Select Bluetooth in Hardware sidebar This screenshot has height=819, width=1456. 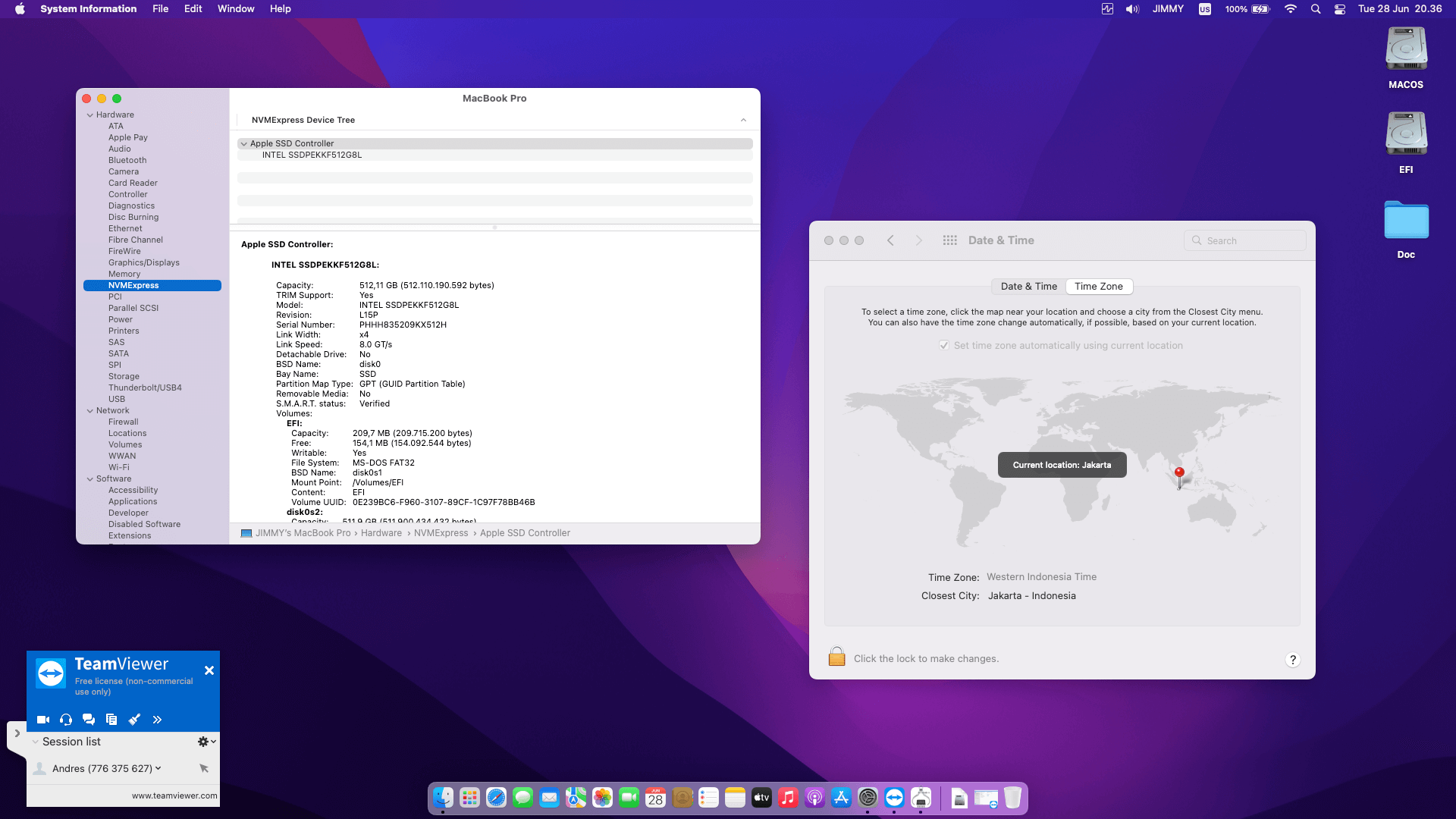(x=127, y=160)
